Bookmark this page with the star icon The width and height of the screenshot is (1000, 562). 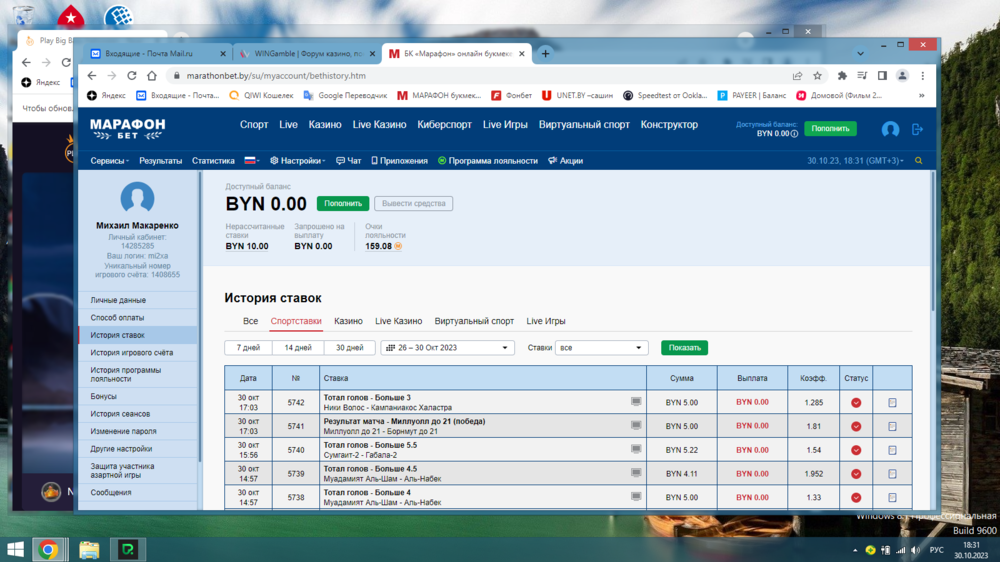pos(817,76)
